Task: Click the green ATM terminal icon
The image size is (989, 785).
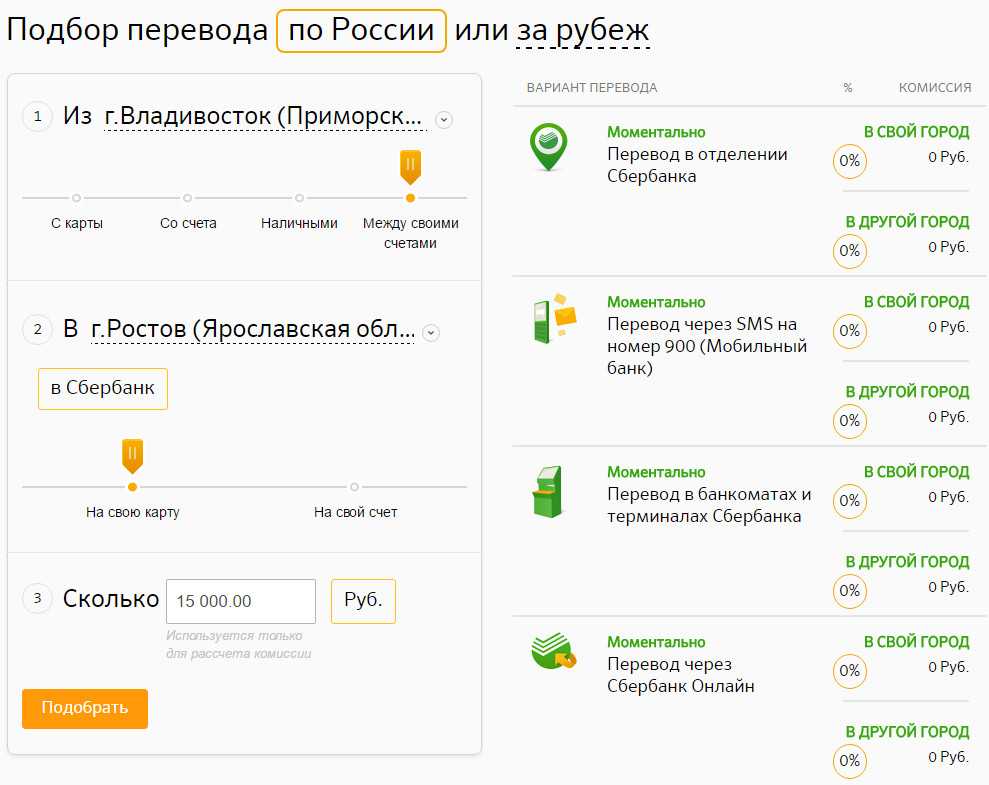Action: tap(546, 491)
